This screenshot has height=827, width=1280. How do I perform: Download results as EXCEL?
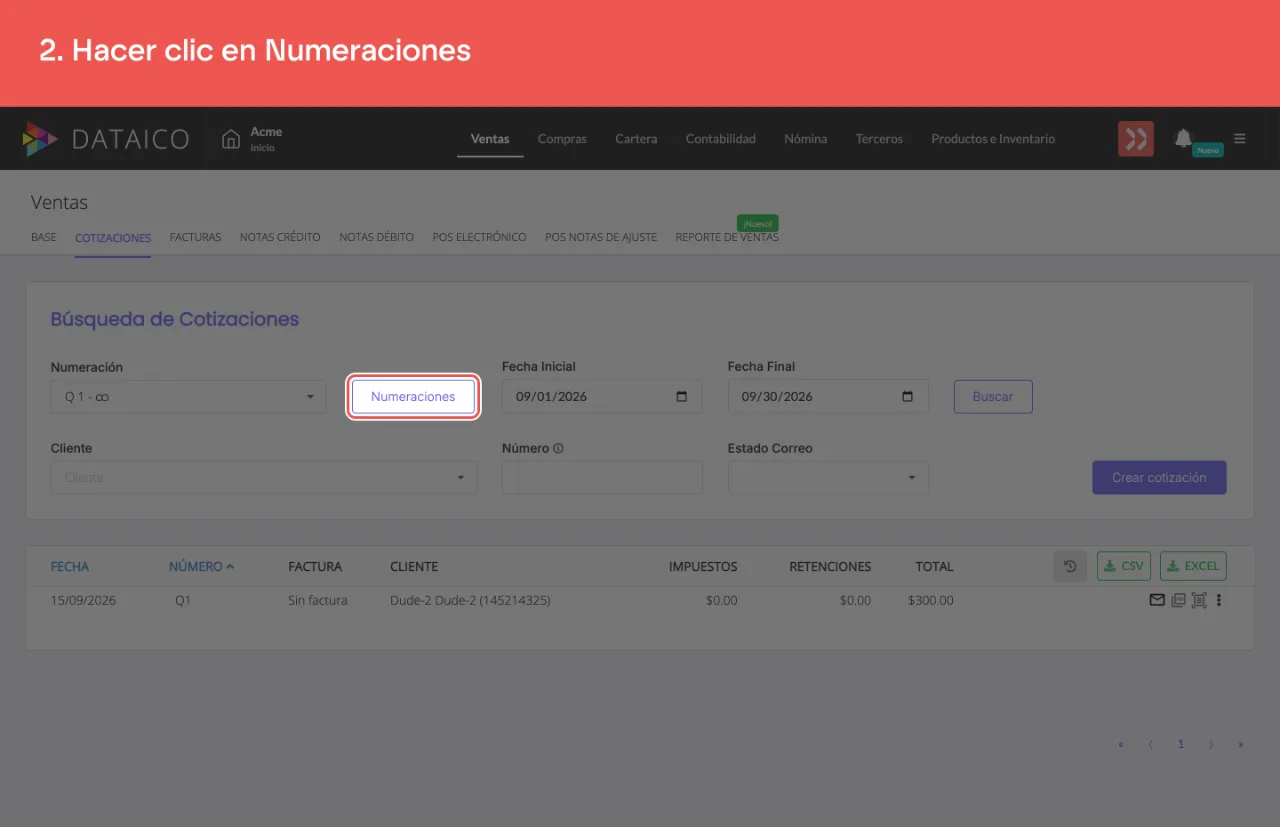[1193, 566]
